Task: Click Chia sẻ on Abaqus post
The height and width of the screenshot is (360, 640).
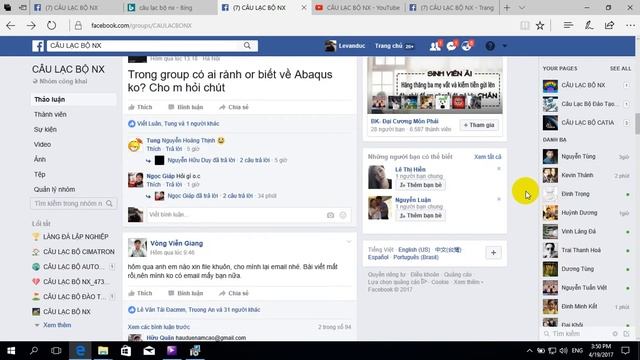Action: [234, 107]
